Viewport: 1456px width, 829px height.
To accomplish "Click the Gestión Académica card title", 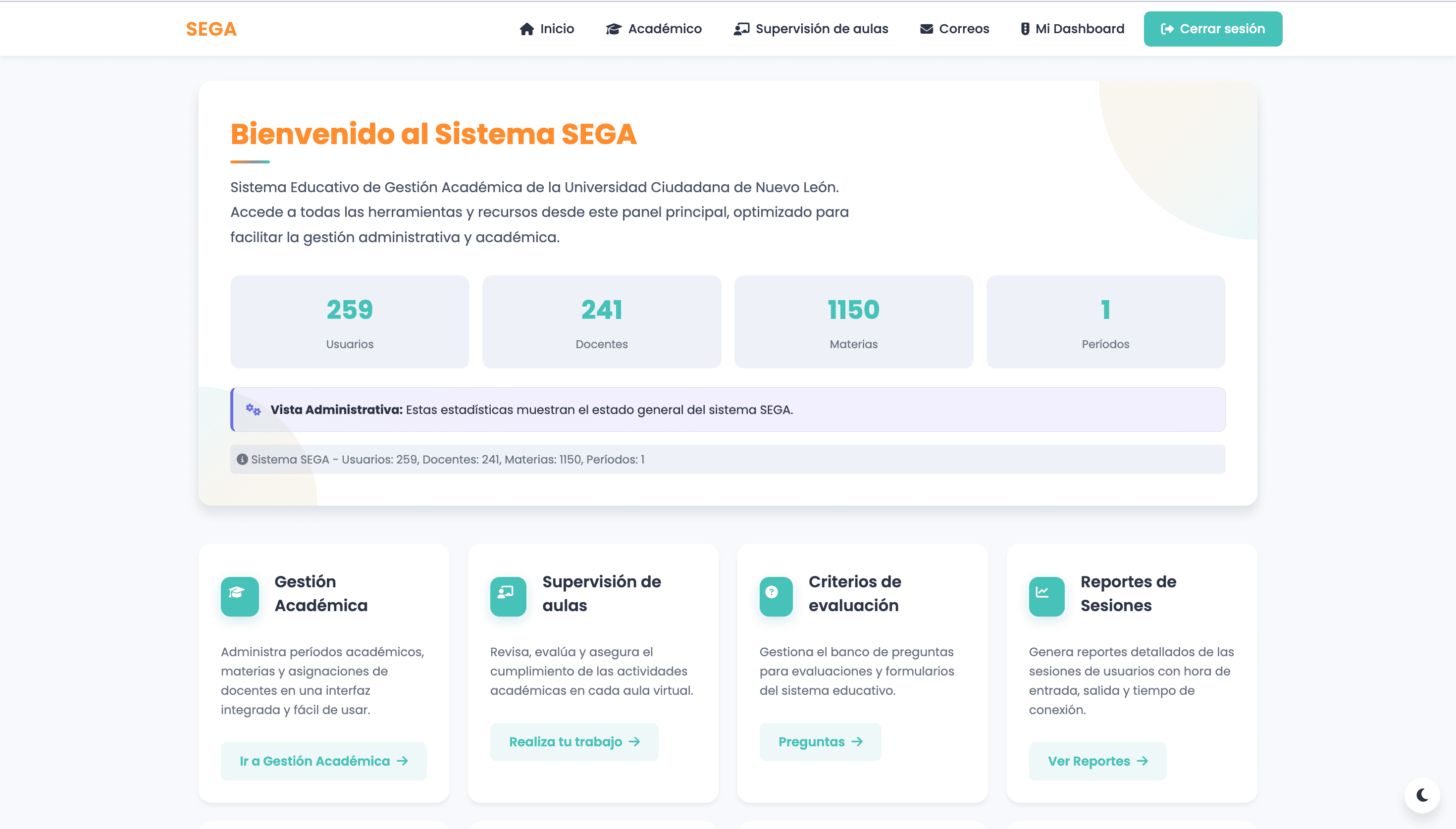I will point(321,593).
